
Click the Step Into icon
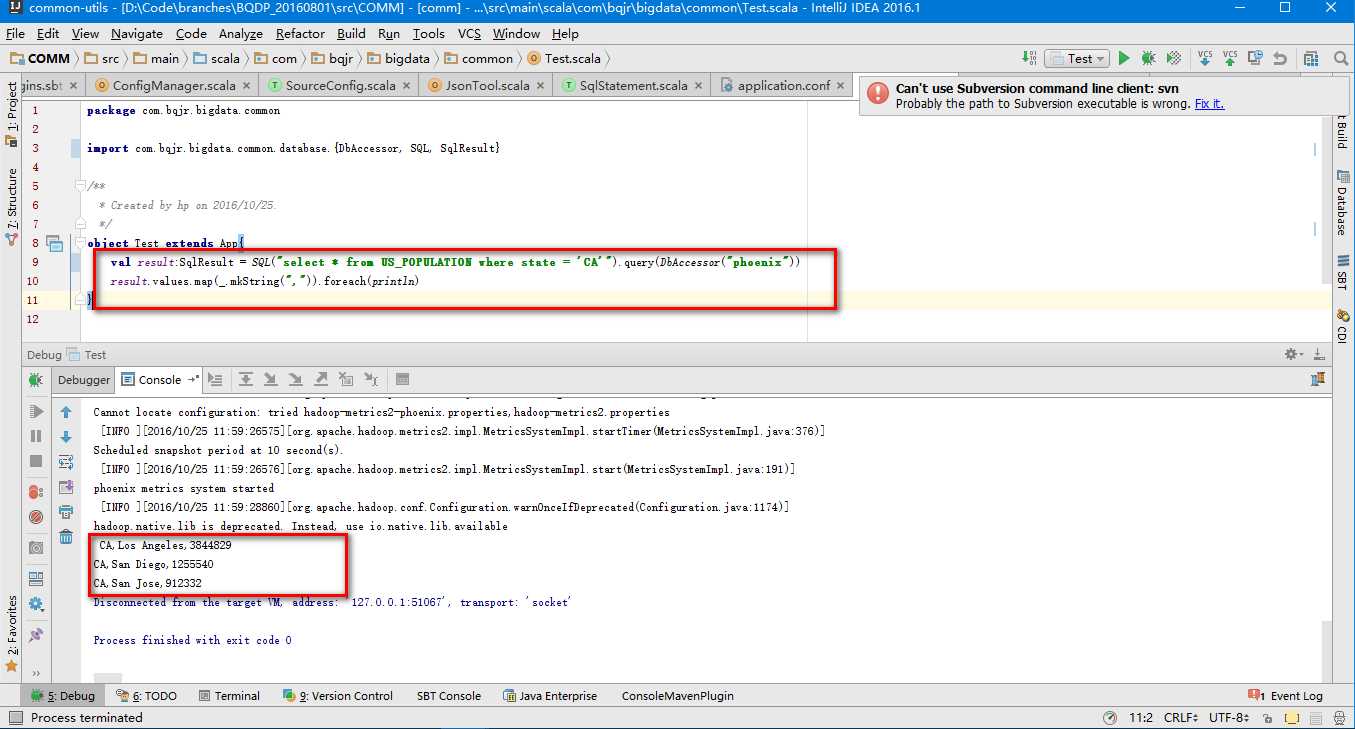coord(271,380)
